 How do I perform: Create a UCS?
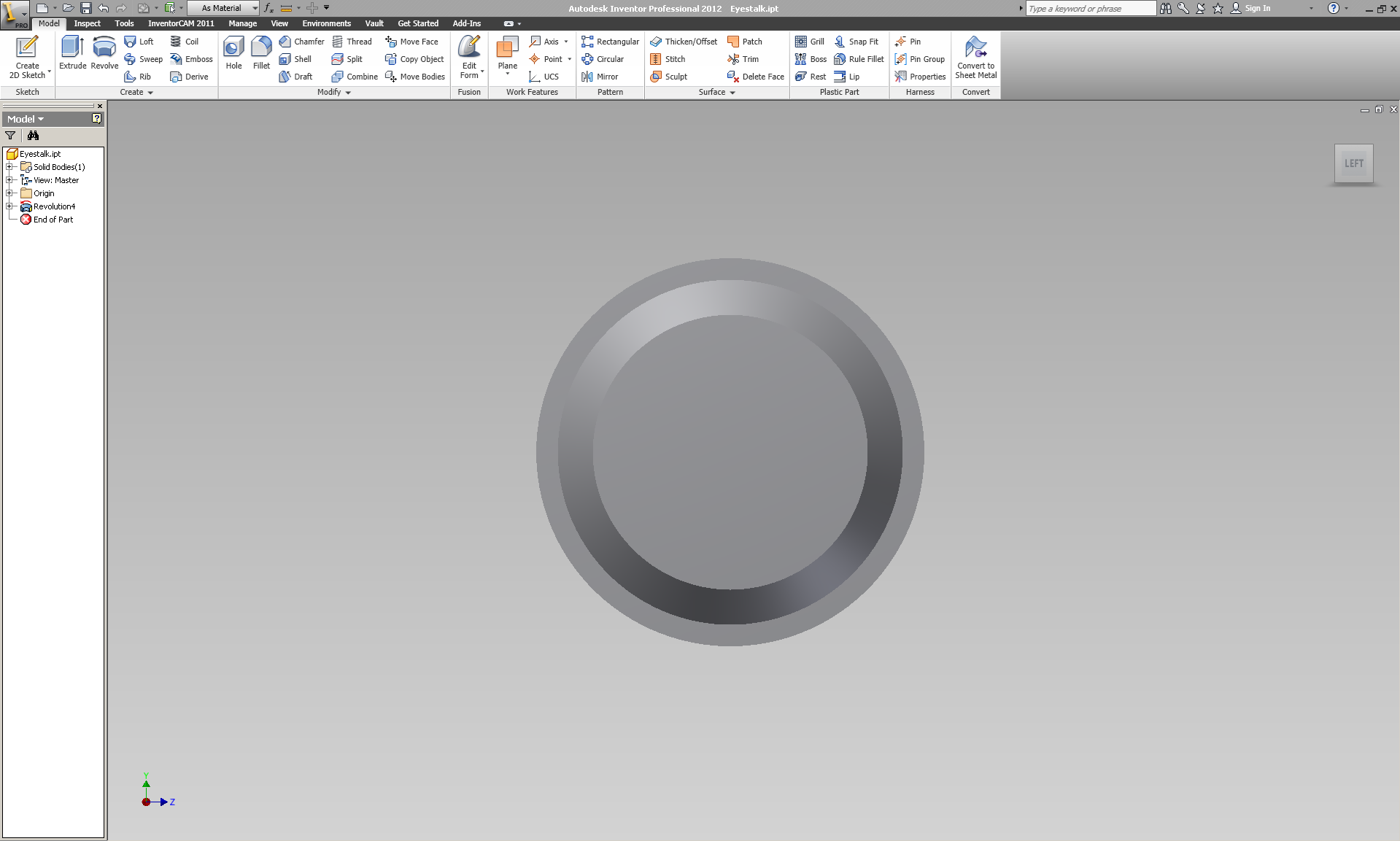544,77
